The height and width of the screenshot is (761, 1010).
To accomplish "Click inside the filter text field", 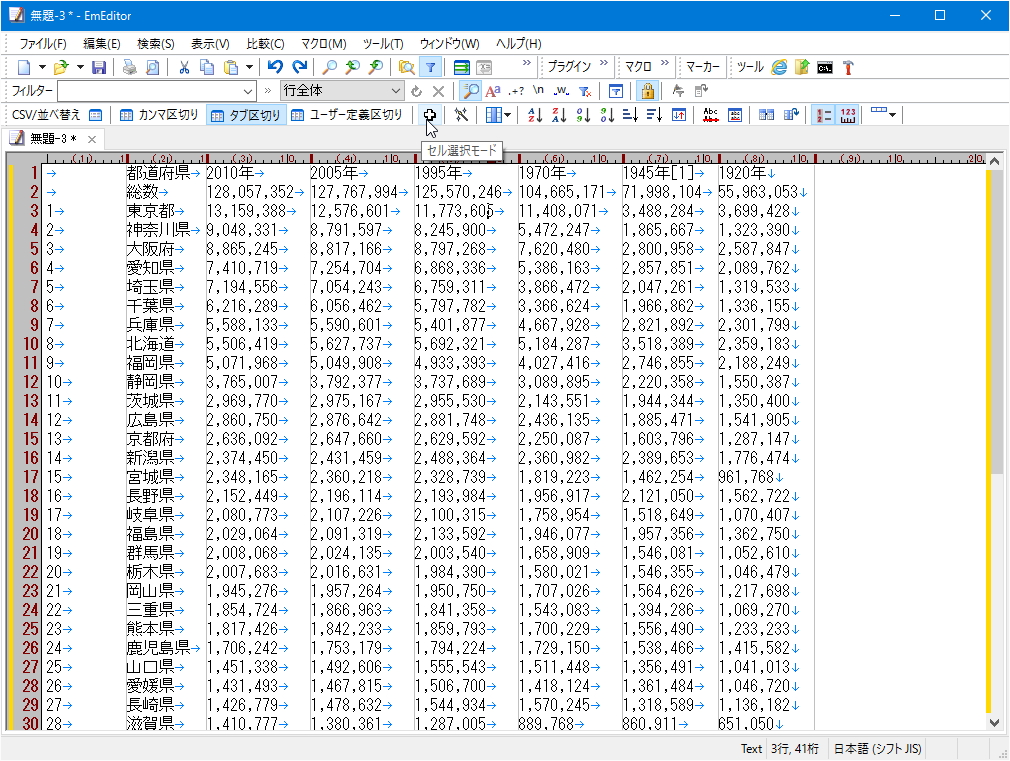I will pos(149,91).
